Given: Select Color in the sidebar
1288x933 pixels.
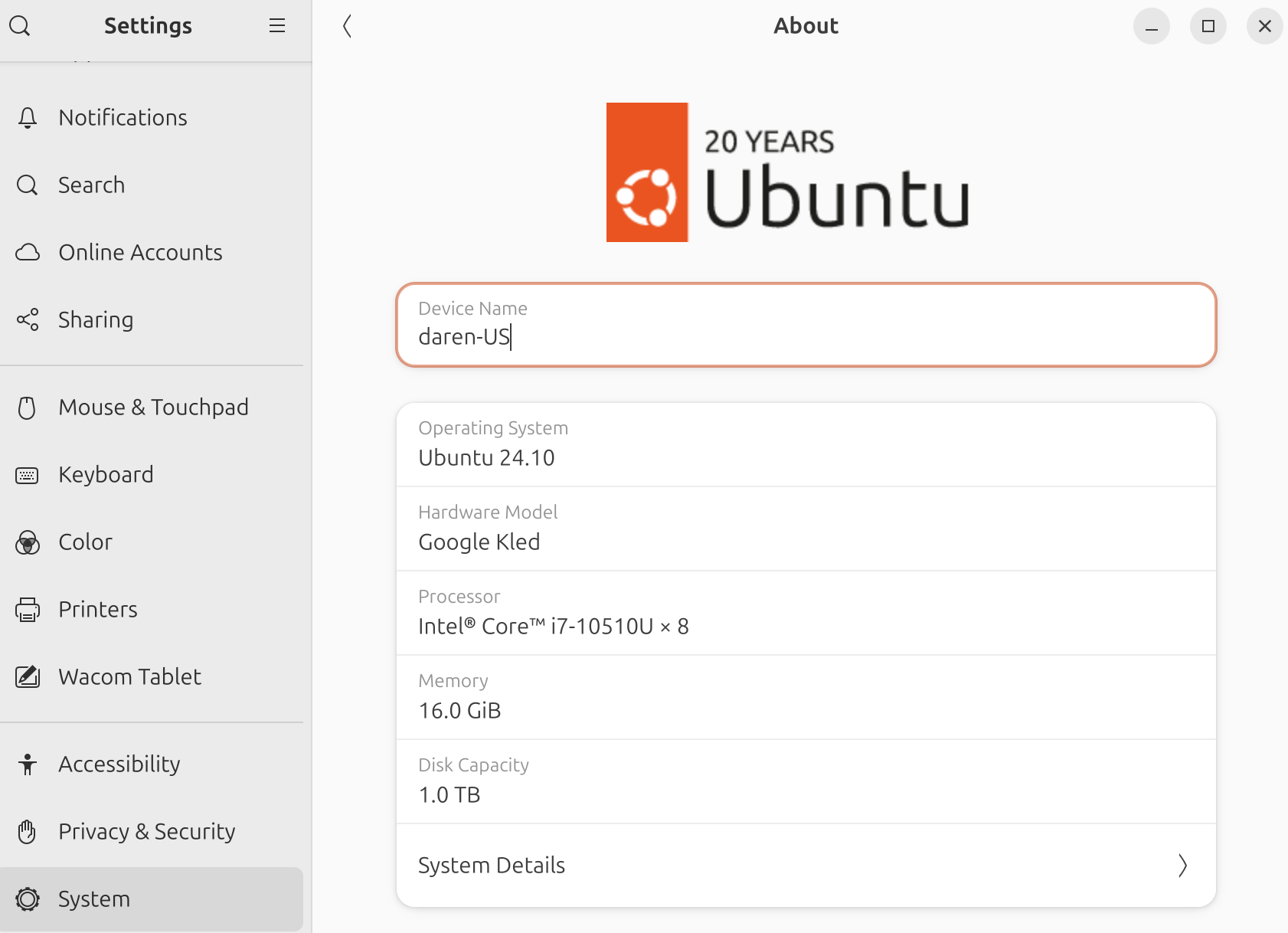Looking at the screenshot, I should pos(152,542).
